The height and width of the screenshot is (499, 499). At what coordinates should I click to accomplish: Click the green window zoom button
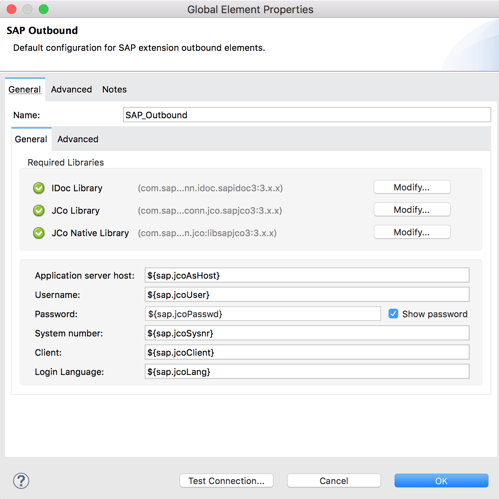[x=44, y=9]
